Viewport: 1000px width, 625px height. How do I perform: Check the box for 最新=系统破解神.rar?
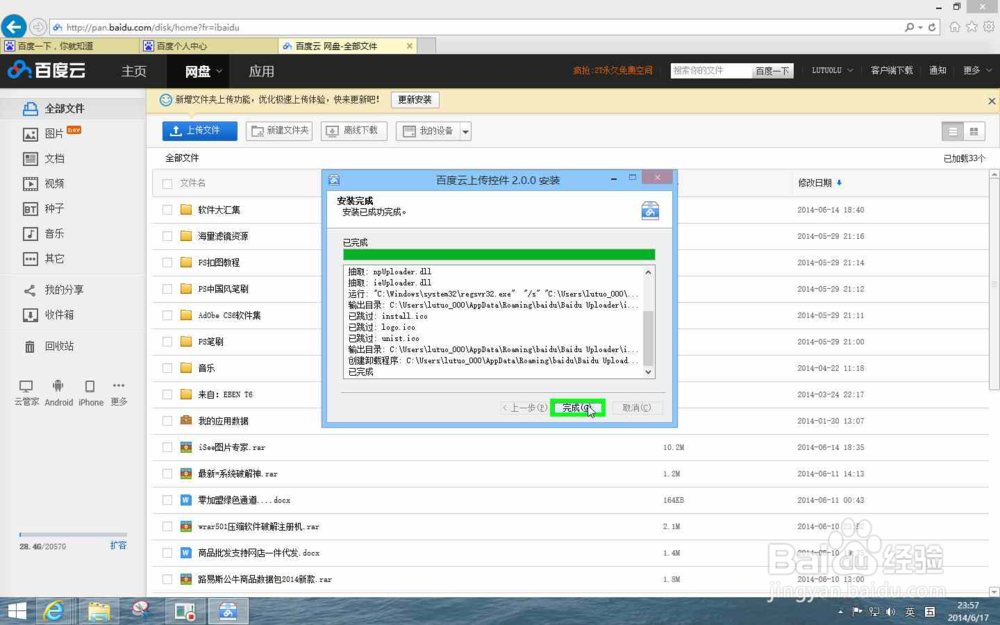click(x=167, y=474)
